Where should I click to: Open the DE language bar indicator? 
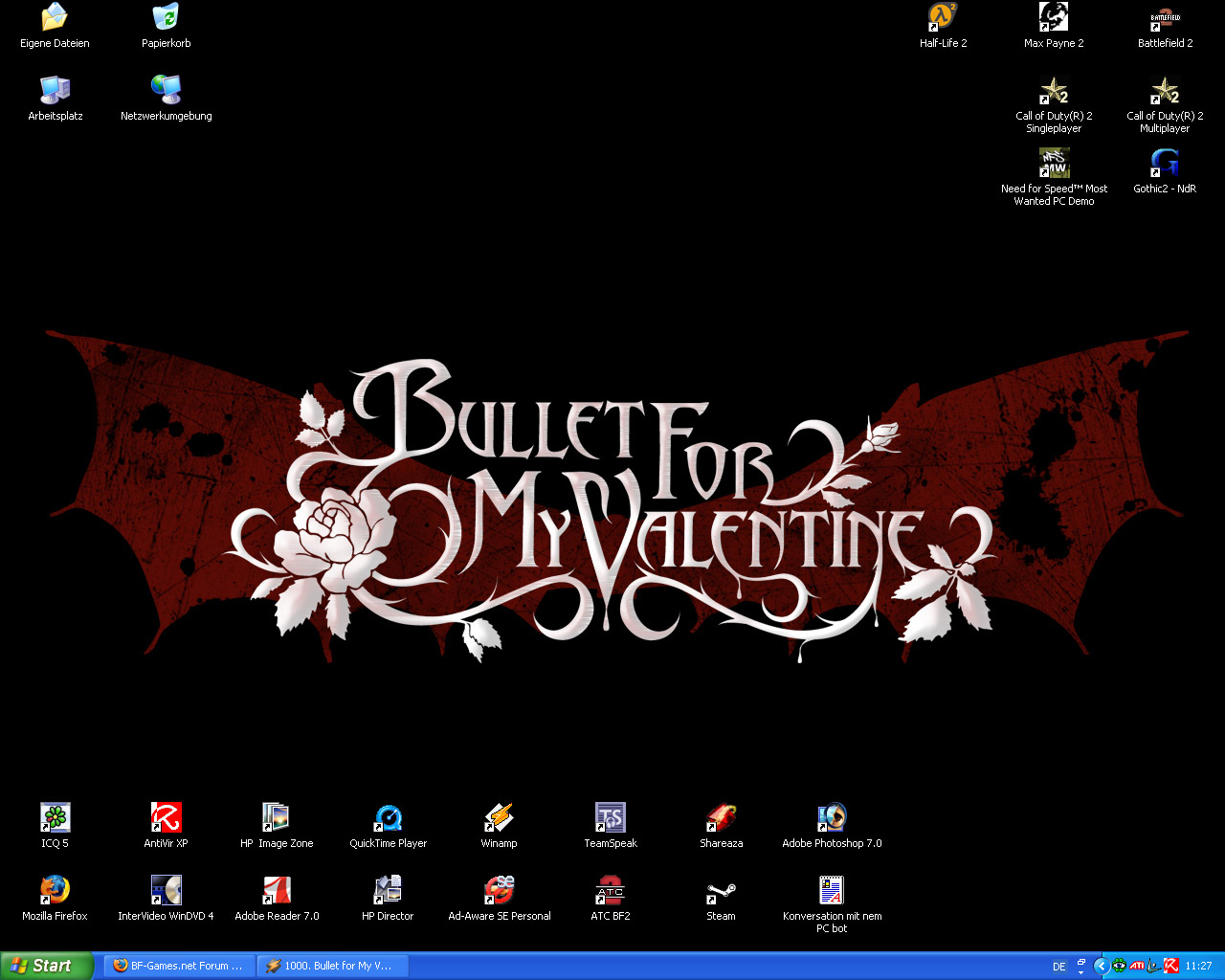(1059, 967)
